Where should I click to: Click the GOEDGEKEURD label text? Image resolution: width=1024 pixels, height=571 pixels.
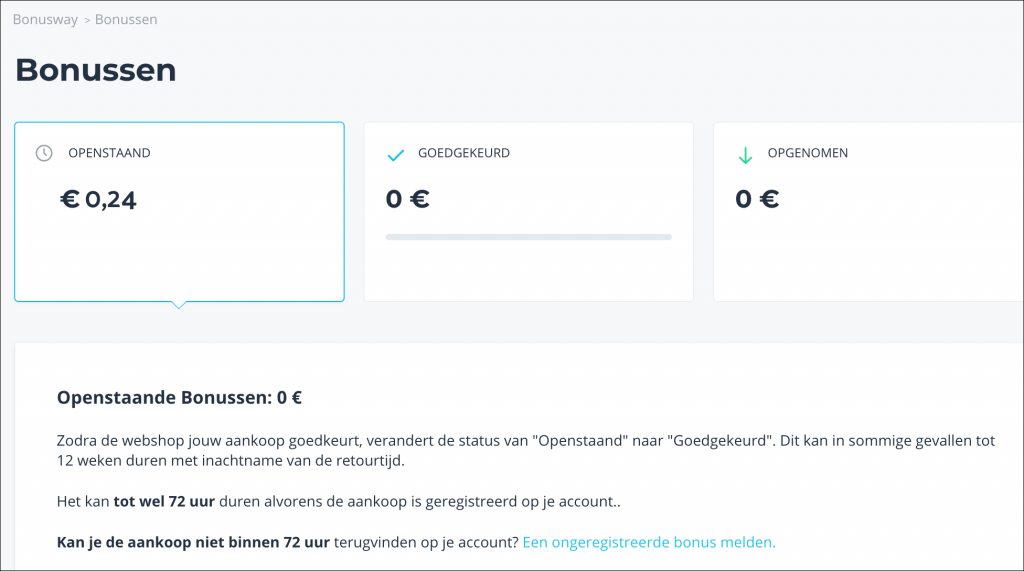tap(464, 153)
